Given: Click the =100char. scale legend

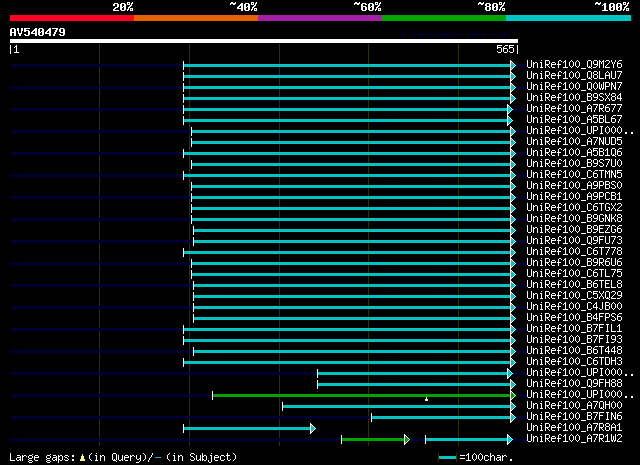Looking at the screenshot, I should click(x=476, y=457).
